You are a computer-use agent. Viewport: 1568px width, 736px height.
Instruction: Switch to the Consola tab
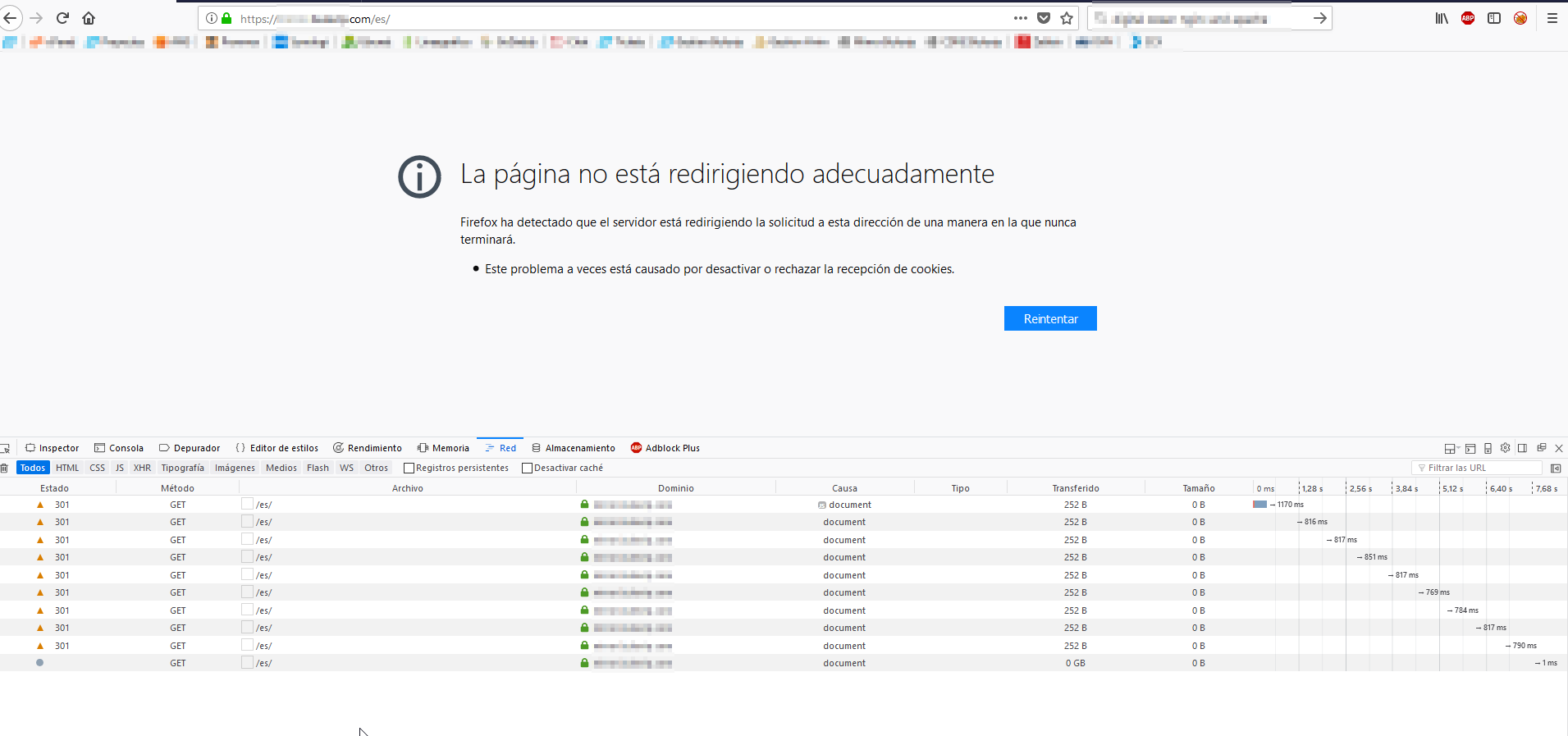point(119,448)
